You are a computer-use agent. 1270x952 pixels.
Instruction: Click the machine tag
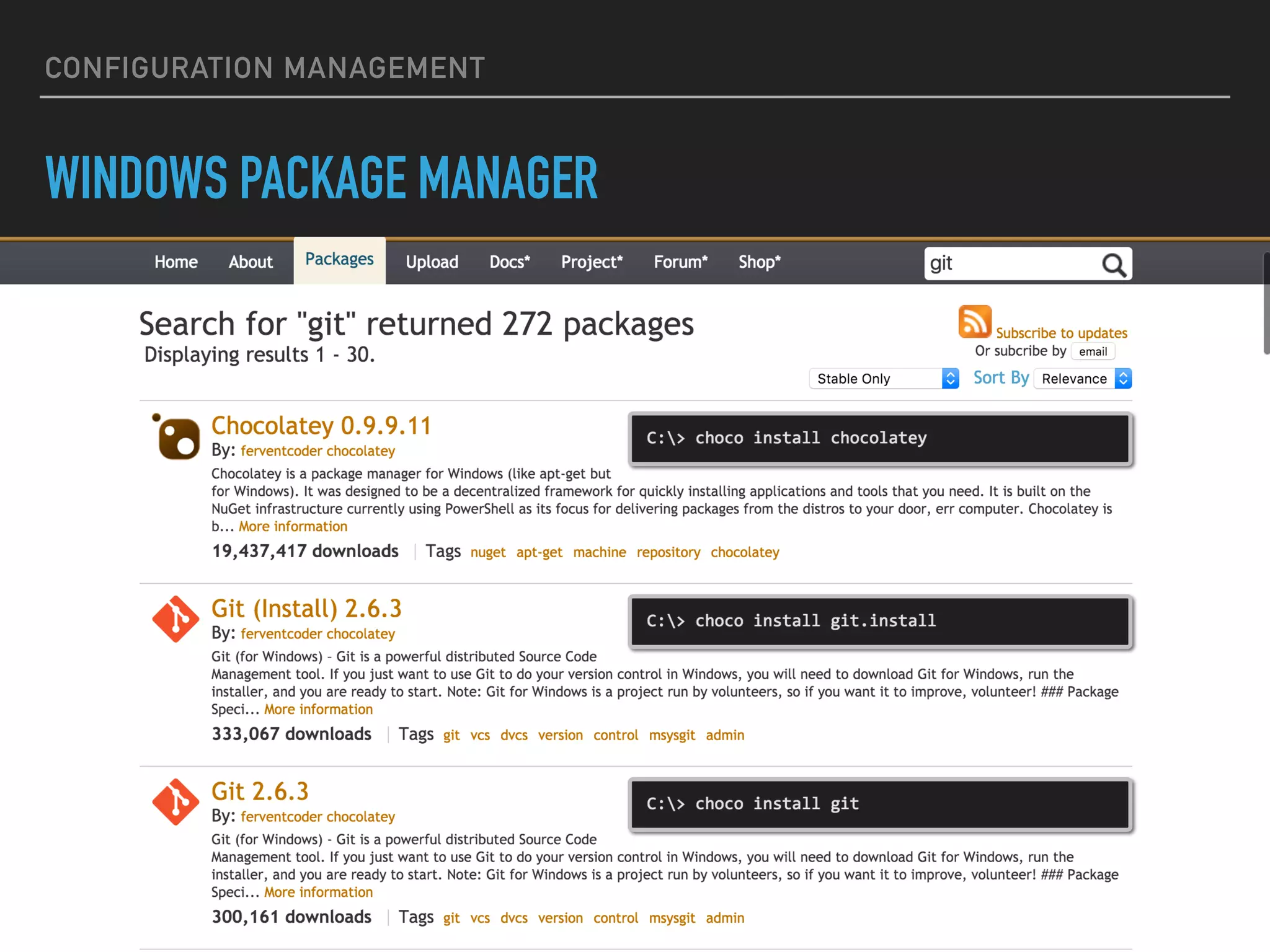coord(600,552)
